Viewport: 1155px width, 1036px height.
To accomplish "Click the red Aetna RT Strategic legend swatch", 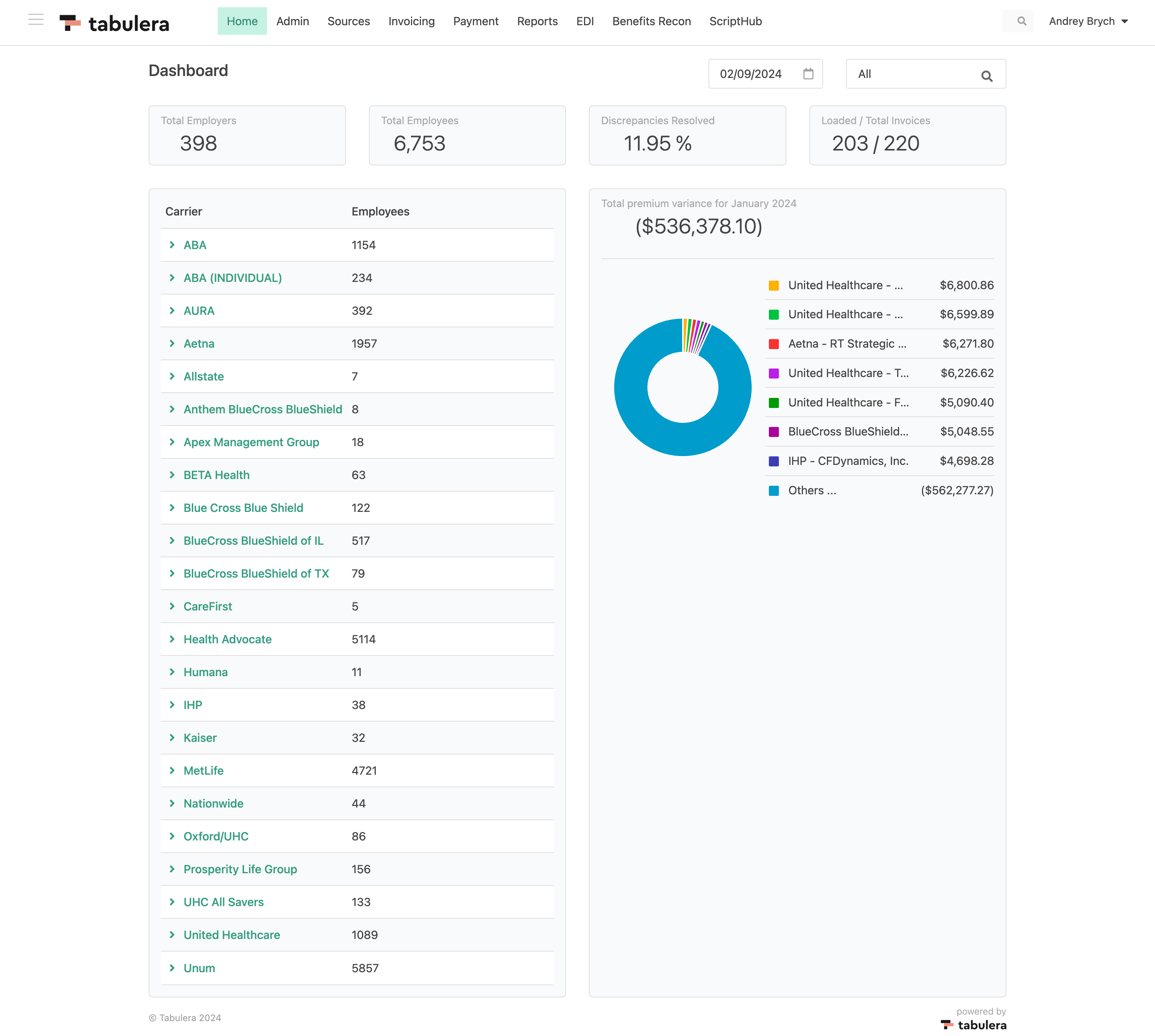I will (x=773, y=344).
